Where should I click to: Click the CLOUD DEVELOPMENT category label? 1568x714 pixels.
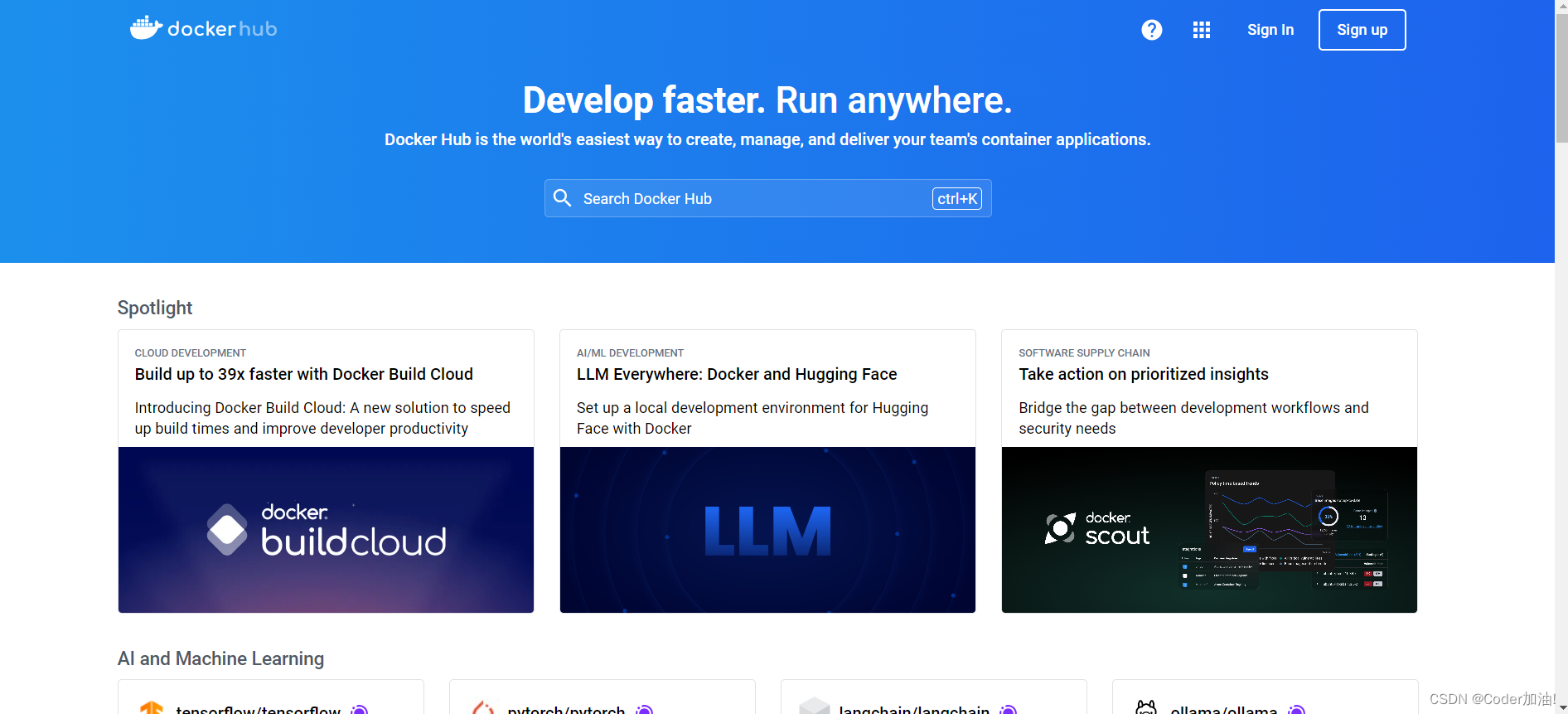tap(190, 352)
